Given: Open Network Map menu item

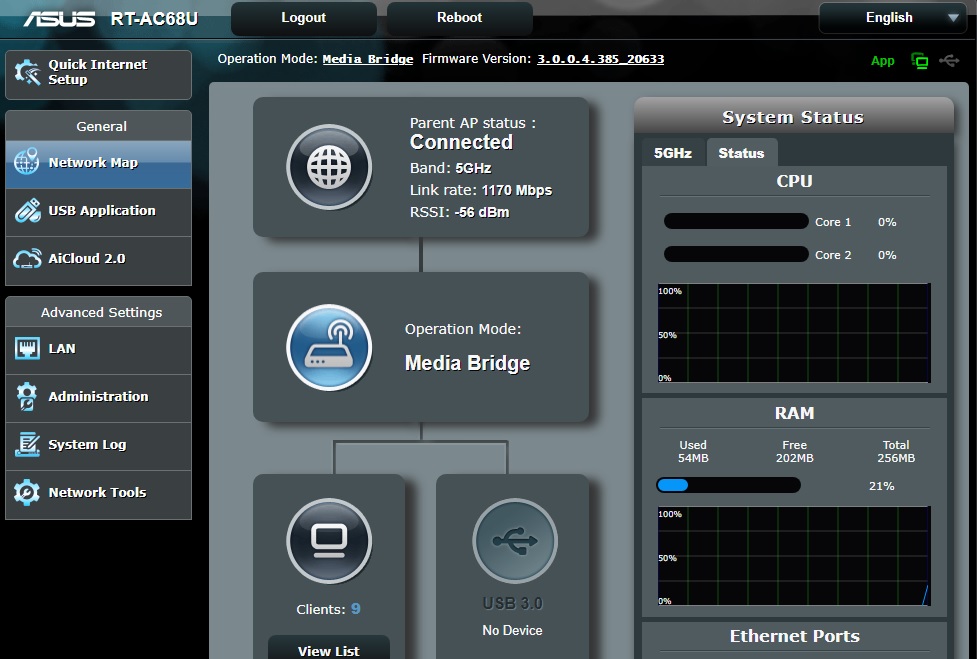Looking at the screenshot, I should click(x=98, y=163).
